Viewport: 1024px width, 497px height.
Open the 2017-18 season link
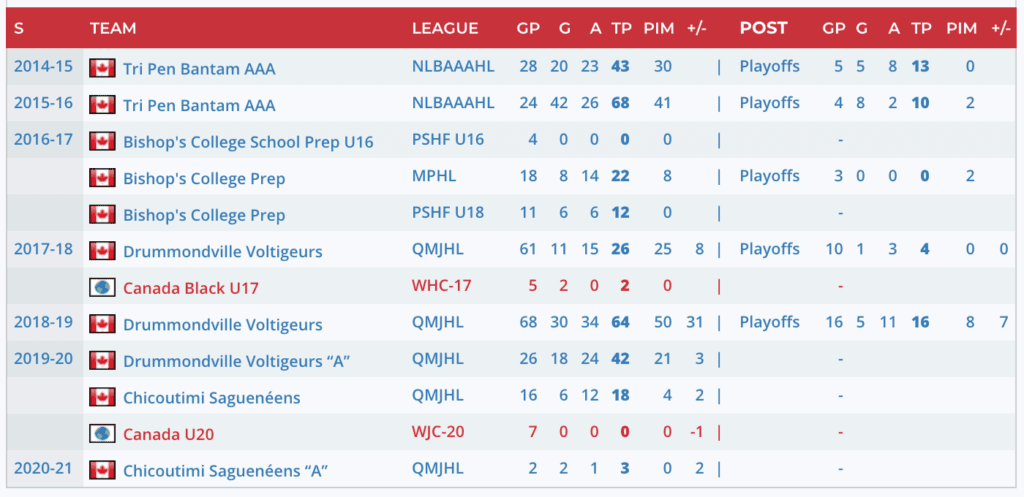[x=42, y=249]
